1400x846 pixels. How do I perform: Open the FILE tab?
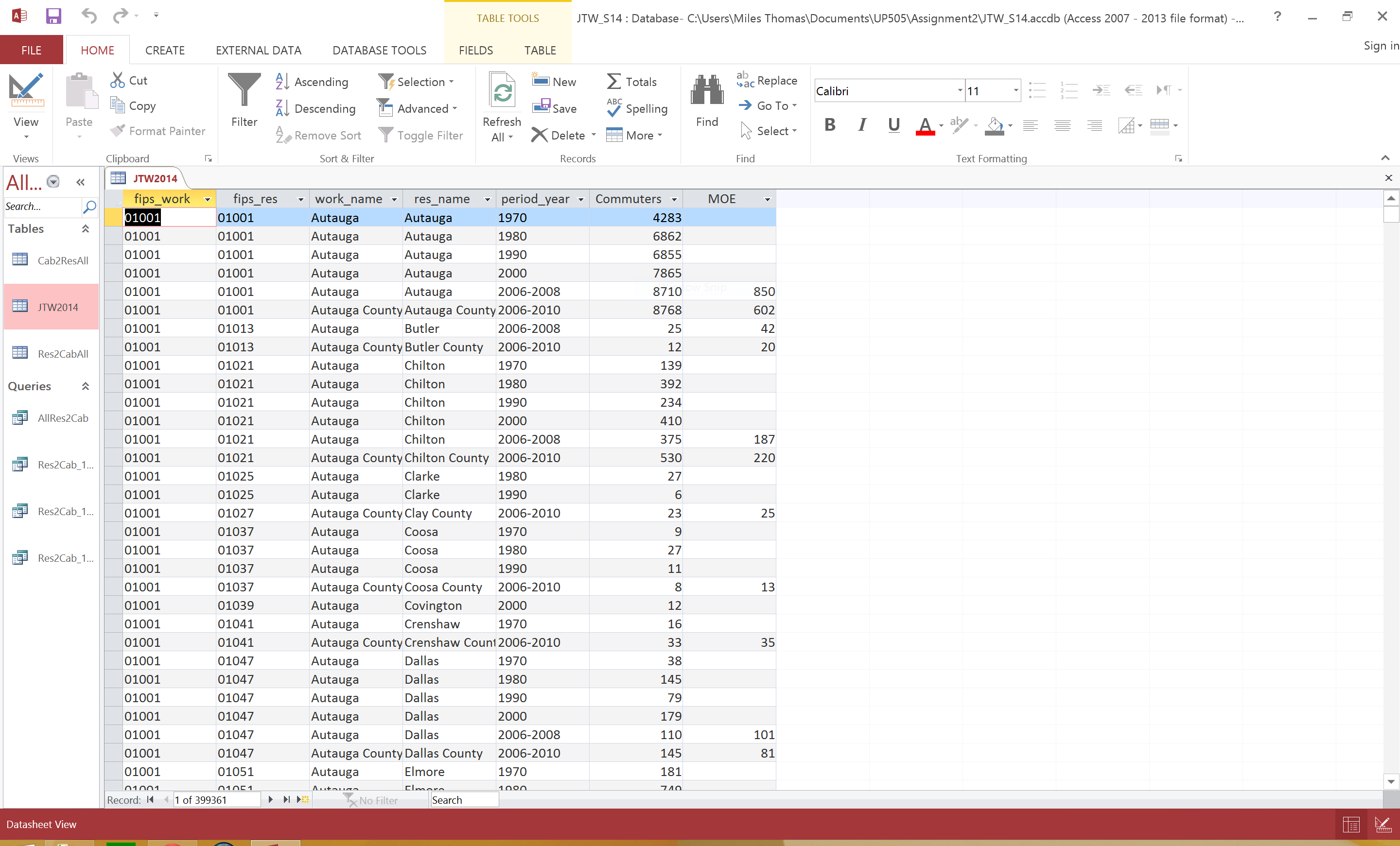31,50
